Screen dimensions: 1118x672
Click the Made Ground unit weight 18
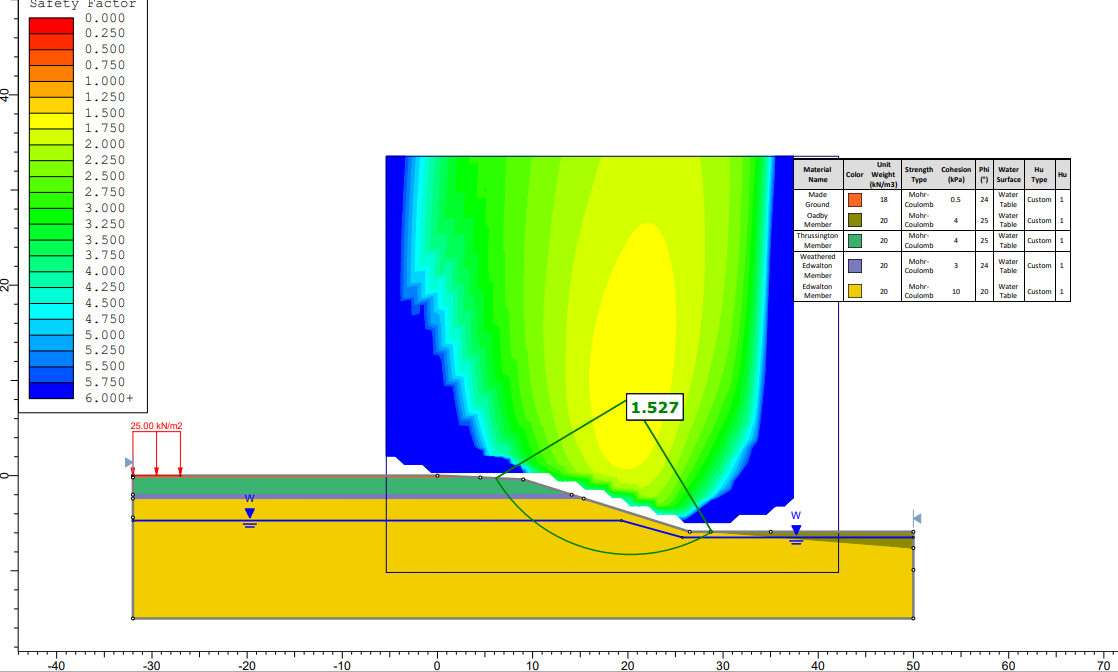point(883,200)
